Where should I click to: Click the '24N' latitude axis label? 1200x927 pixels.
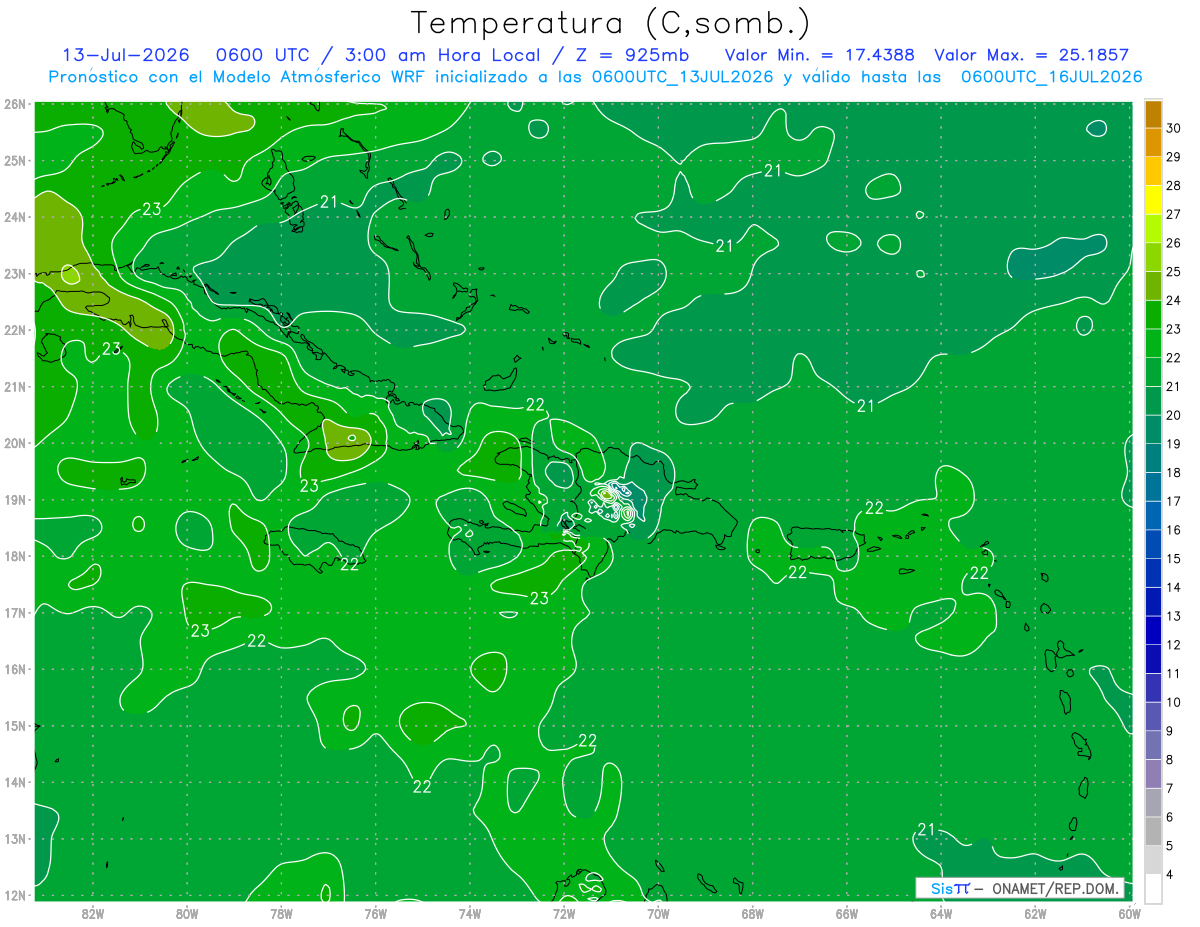pos(15,217)
